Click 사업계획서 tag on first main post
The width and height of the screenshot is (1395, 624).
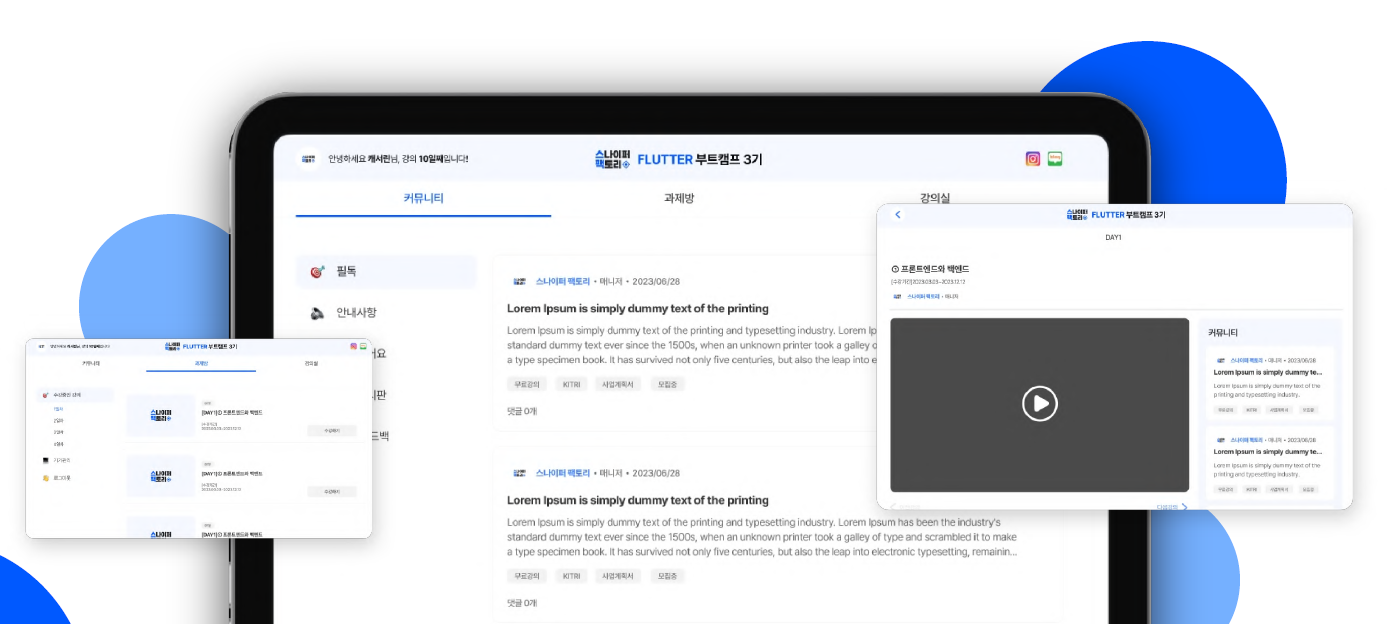click(x=619, y=384)
